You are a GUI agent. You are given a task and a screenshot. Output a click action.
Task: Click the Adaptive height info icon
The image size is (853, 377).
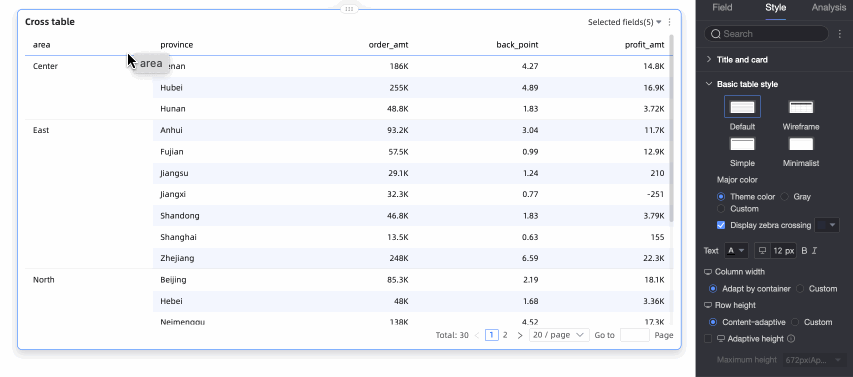791,338
